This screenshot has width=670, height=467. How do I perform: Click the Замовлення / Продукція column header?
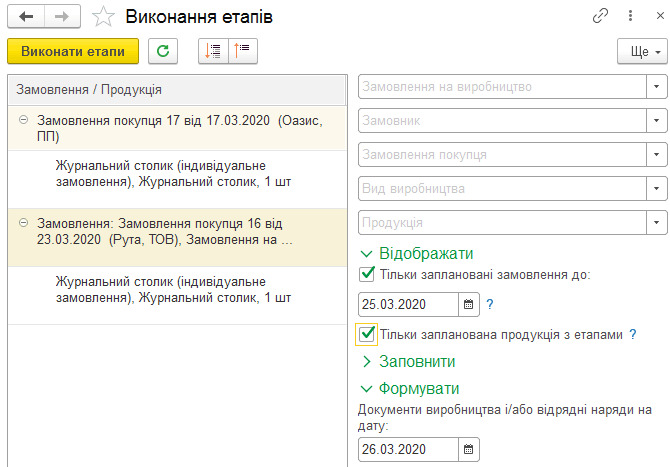[176, 90]
